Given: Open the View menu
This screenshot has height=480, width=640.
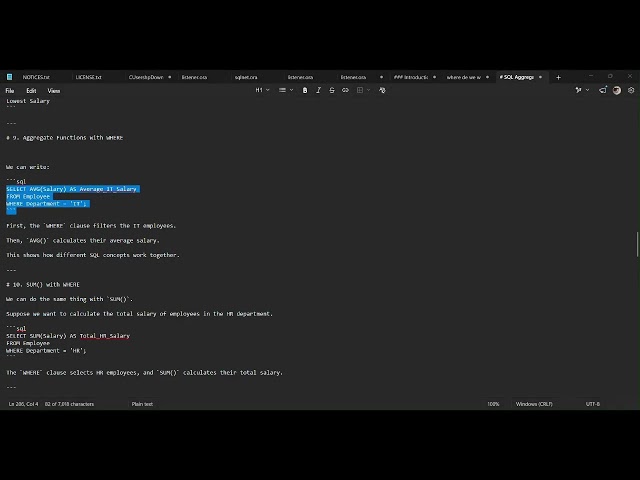Looking at the screenshot, I should 53,91.
